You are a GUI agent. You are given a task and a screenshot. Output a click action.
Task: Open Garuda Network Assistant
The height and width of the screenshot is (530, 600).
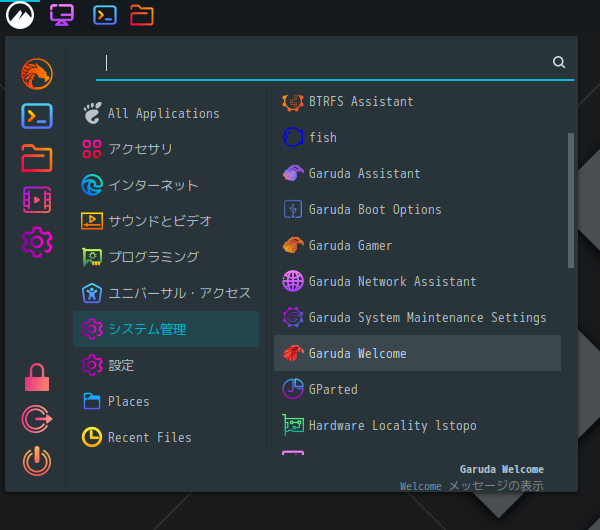(x=417, y=281)
